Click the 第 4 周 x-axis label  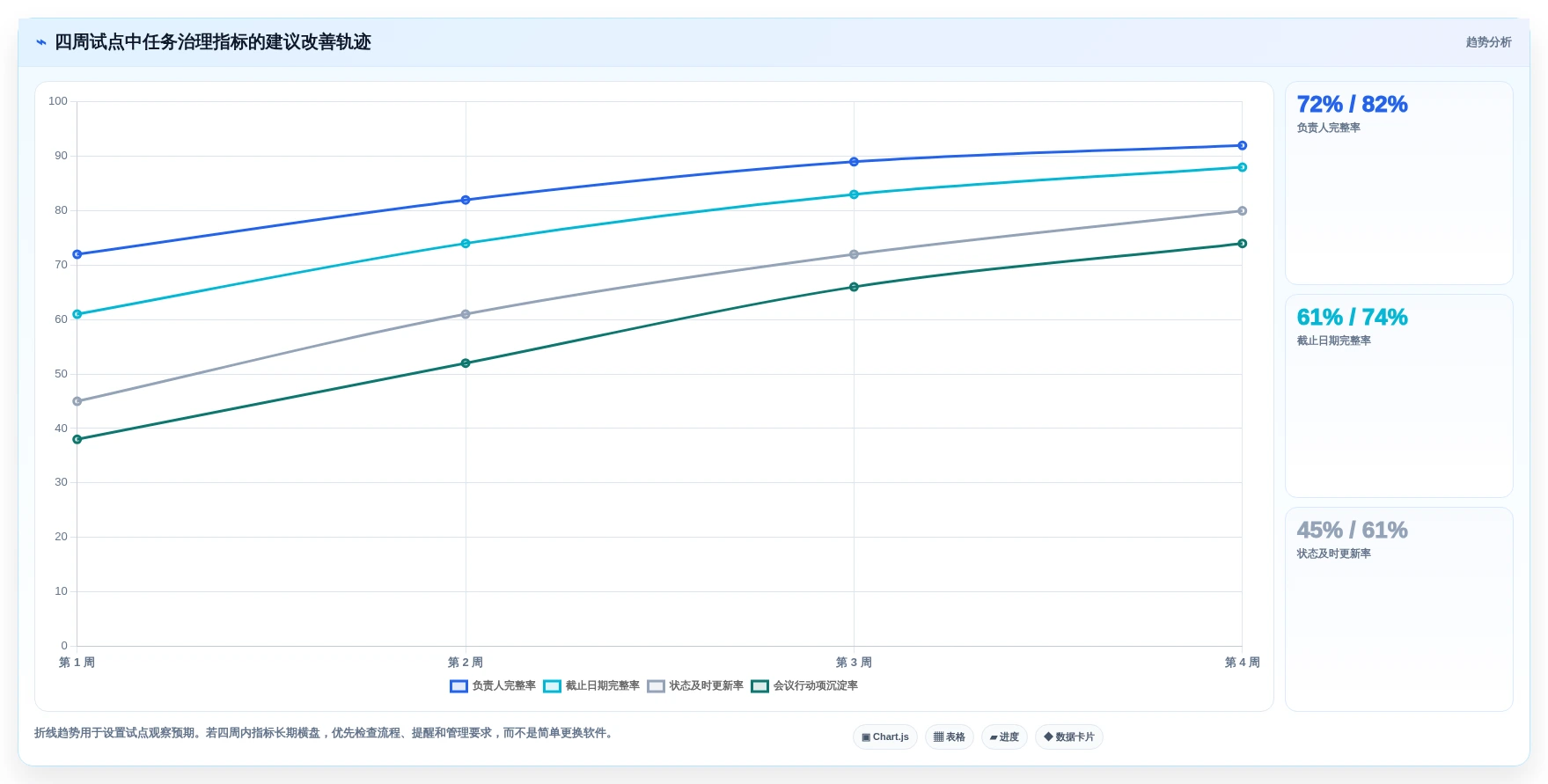1242,663
